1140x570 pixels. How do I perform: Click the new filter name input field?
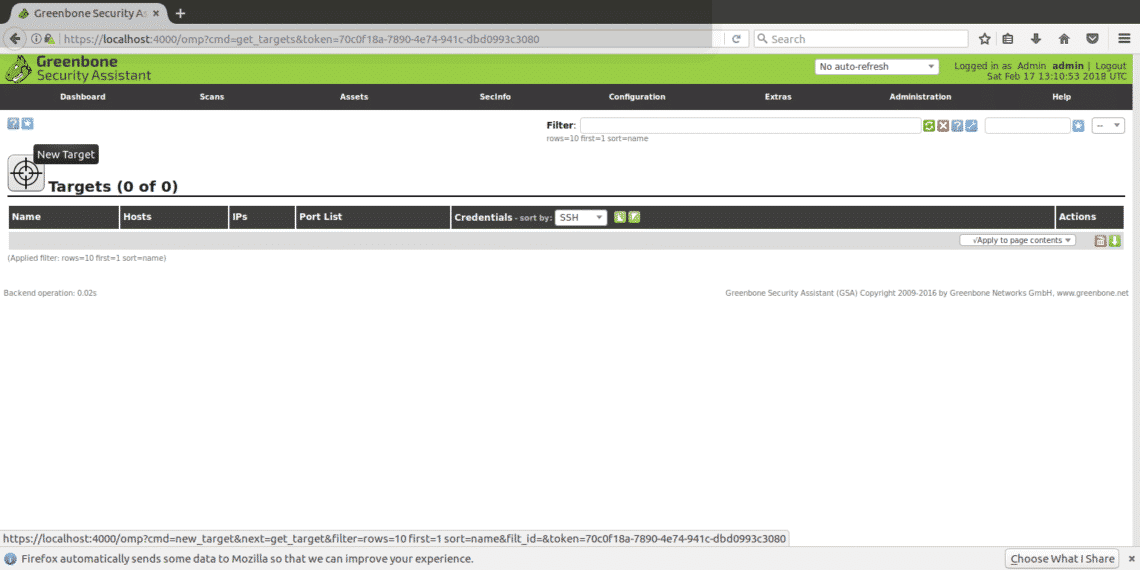[x=1027, y=126]
